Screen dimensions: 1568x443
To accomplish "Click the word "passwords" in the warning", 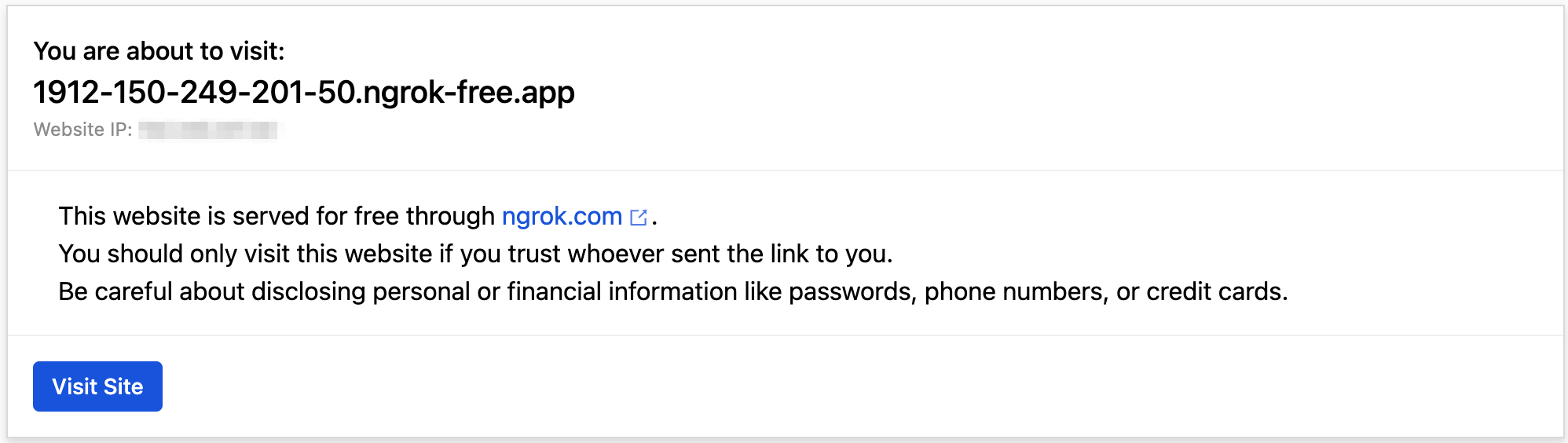I will [x=852, y=291].
